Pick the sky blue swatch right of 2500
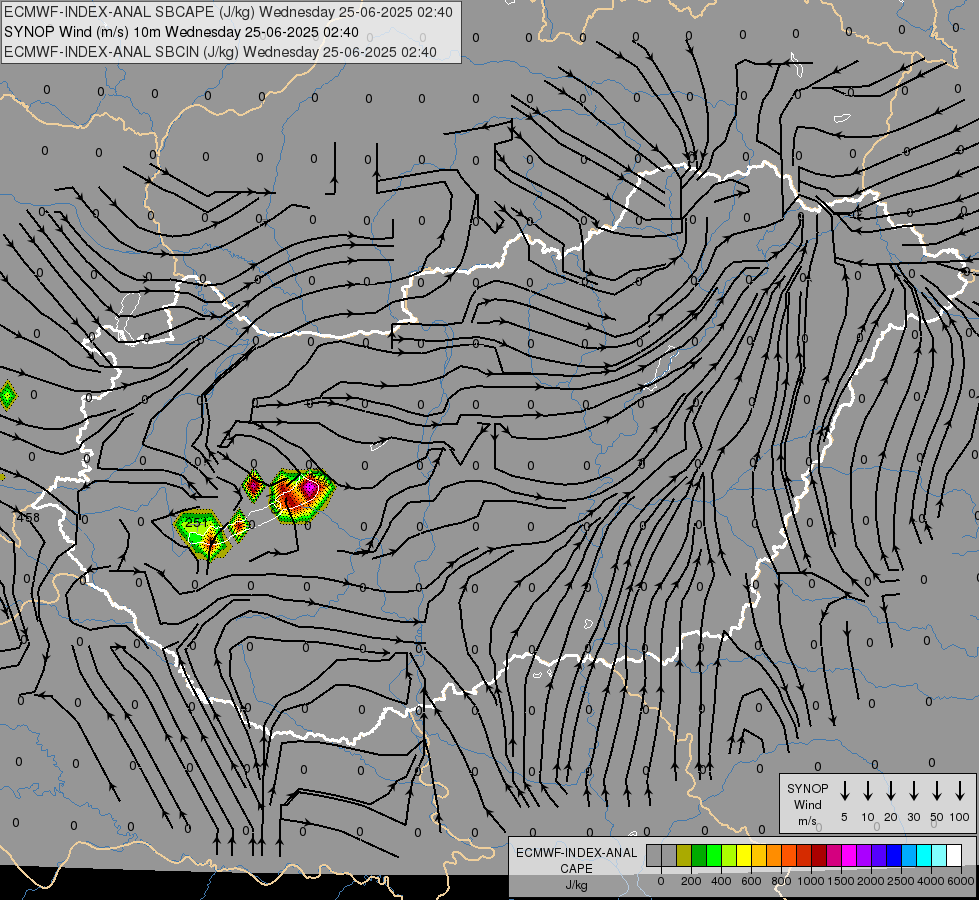979x900 pixels. click(x=908, y=855)
